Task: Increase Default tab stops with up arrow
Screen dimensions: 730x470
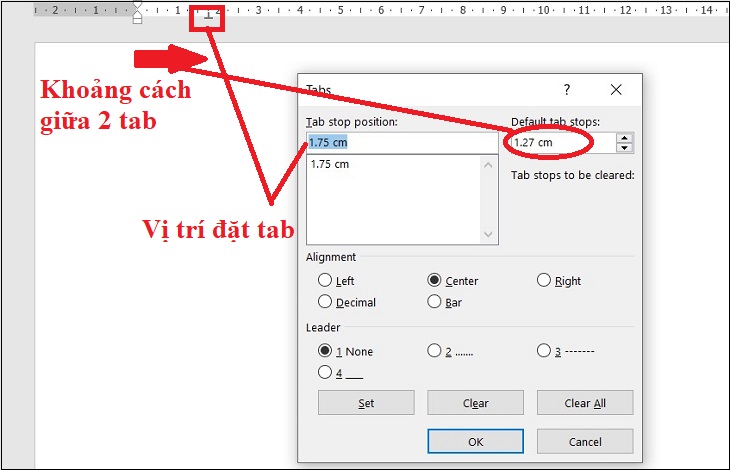Action: click(x=624, y=138)
